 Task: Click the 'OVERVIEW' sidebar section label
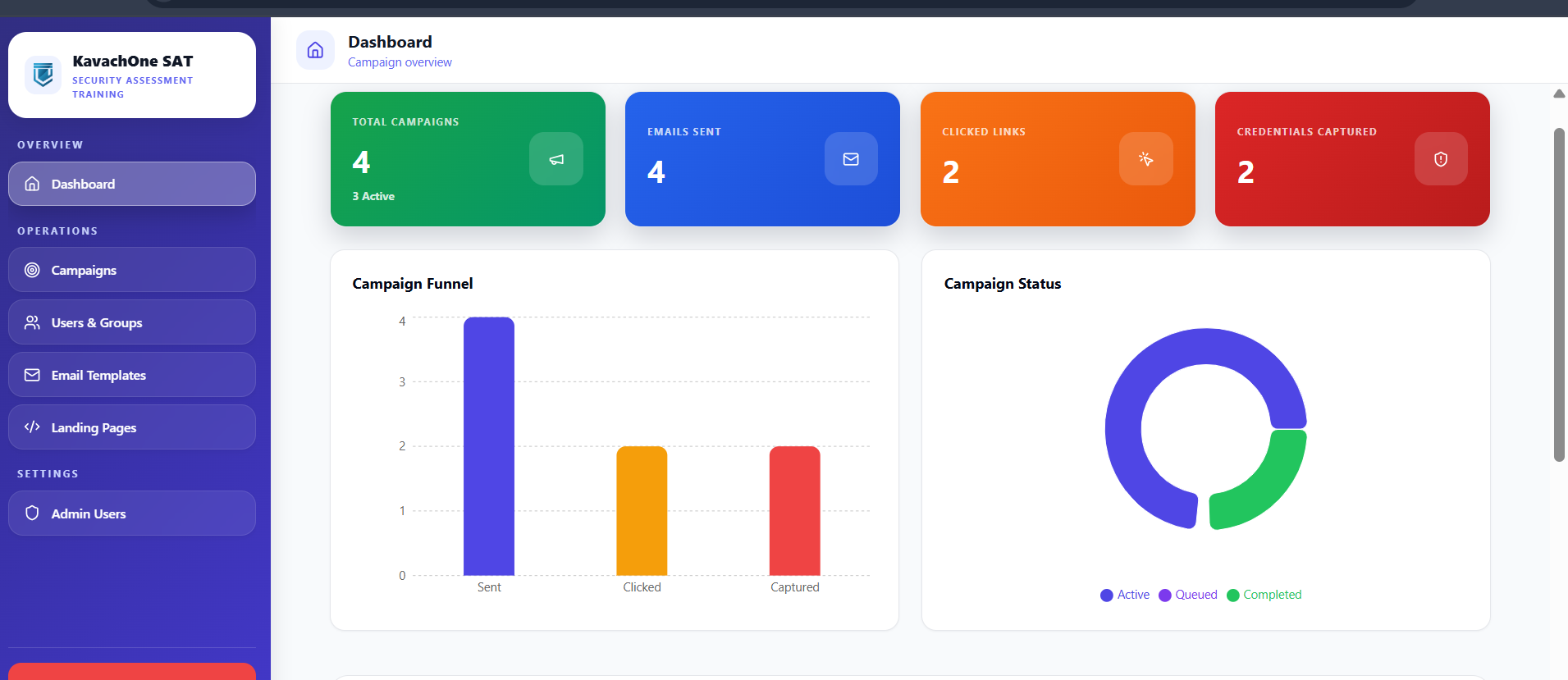click(x=50, y=145)
